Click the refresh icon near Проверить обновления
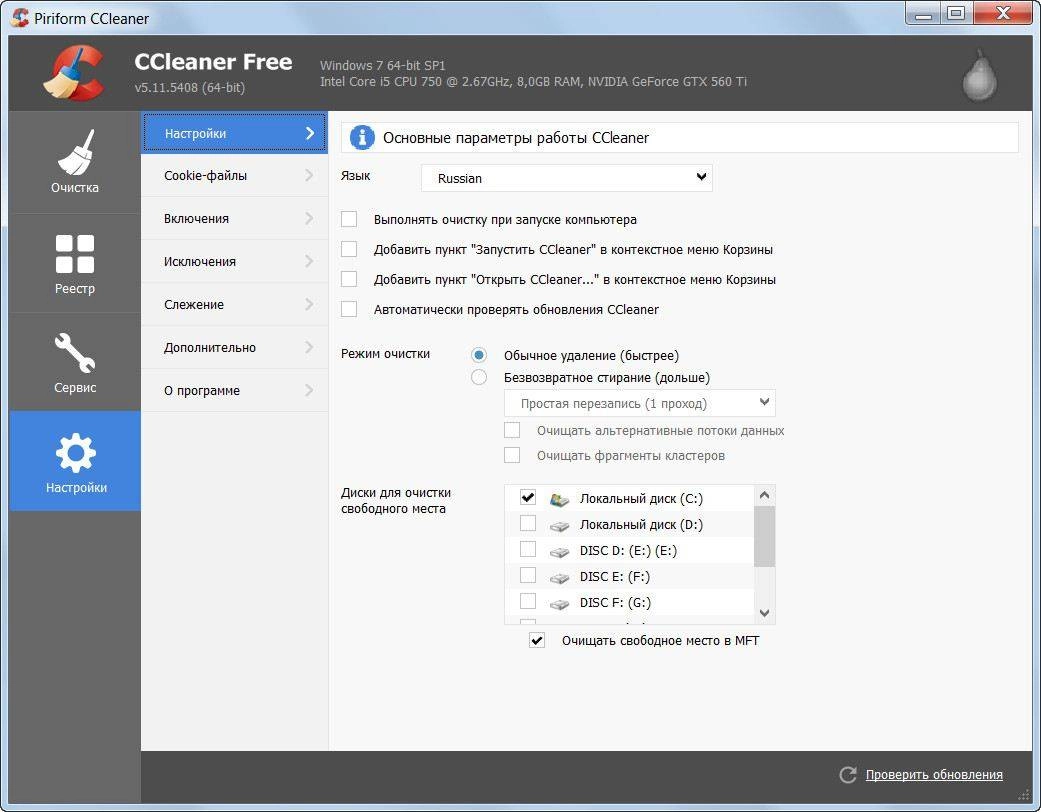 pyautogui.click(x=848, y=774)
